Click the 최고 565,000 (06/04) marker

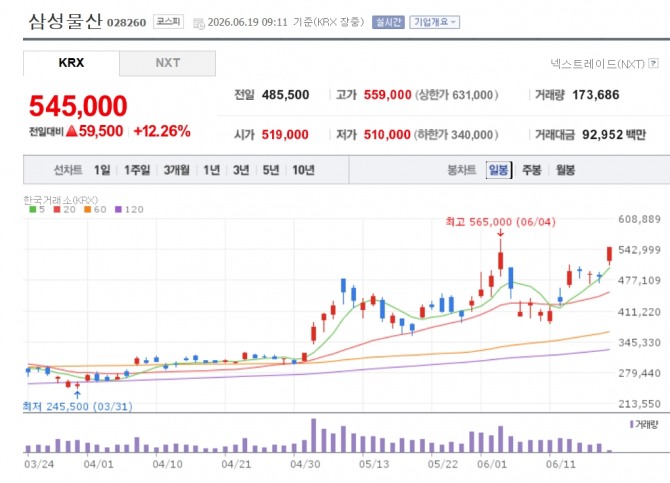tap(500, 222)
